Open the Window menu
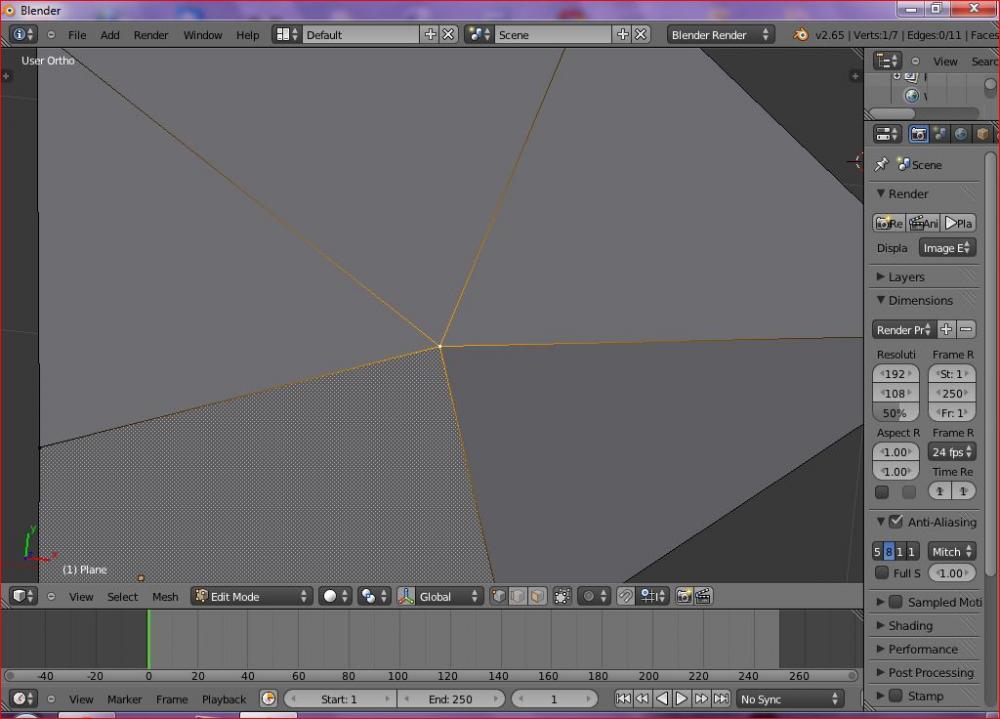This screenshot has width=1000, height=719. click(x=202, y=34)
